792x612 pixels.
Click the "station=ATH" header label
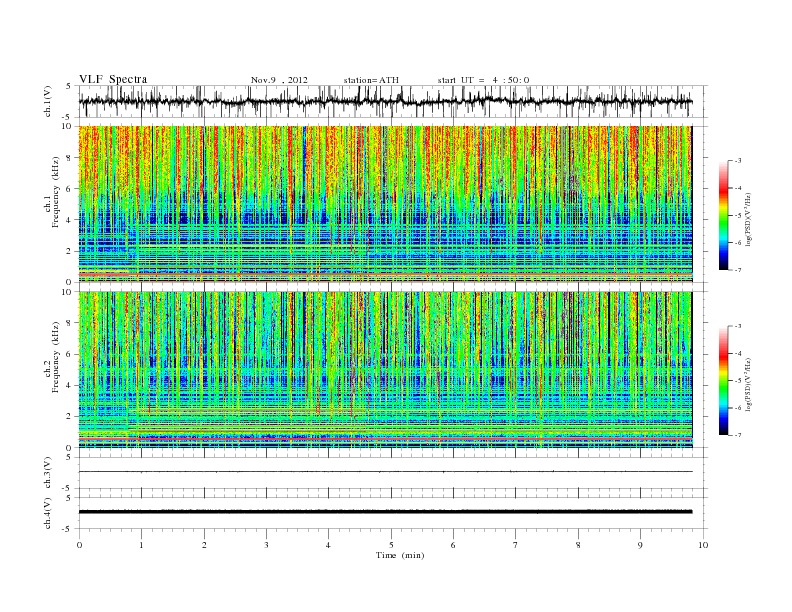point(371,80)
